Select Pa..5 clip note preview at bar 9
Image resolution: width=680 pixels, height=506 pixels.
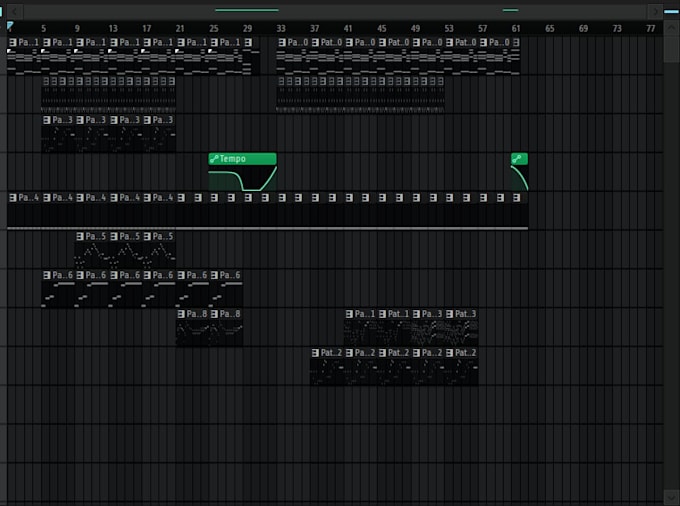click(x=92, y=255)
